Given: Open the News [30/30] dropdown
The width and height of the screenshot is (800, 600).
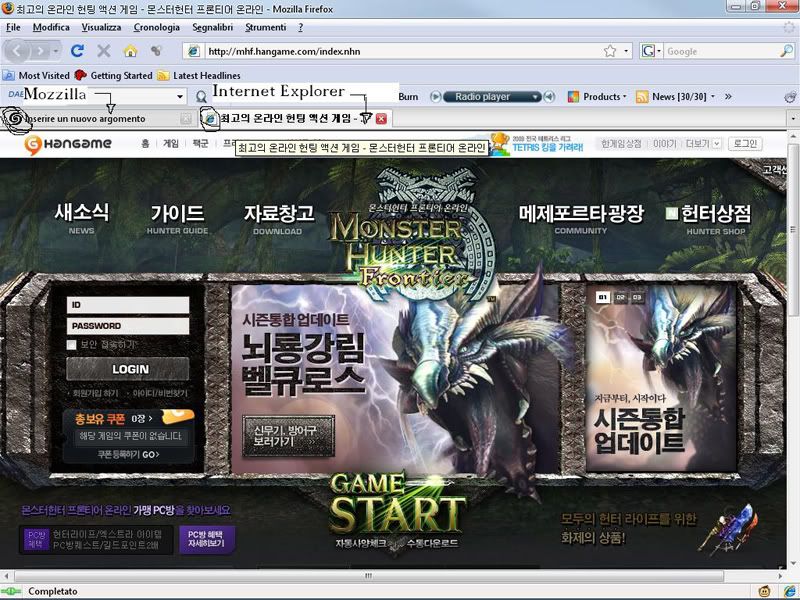Looking at the screenshot, I should coord(713,96).
